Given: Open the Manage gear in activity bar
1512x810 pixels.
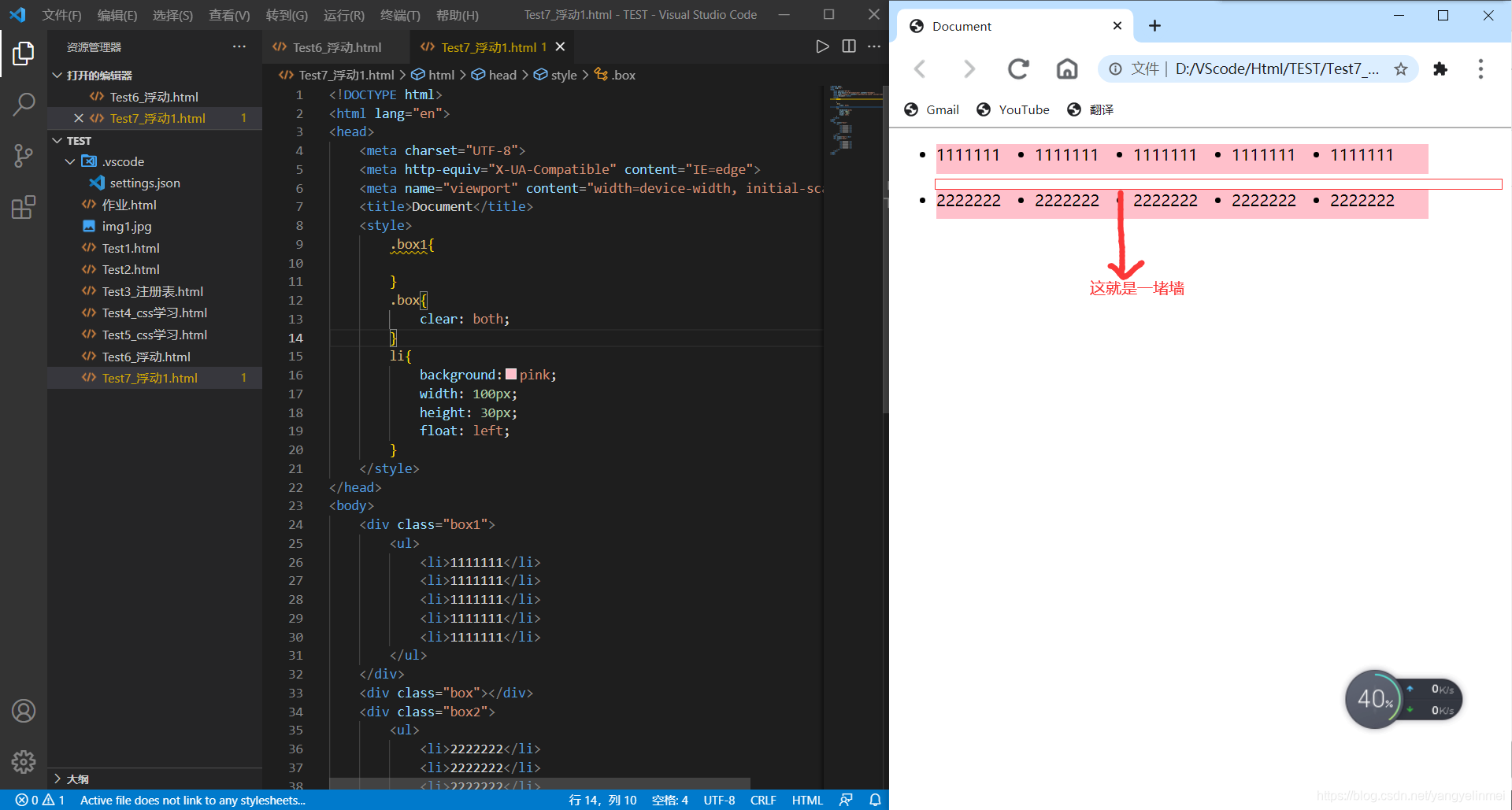Looking at the screenshot, I should tap(24, 761).
